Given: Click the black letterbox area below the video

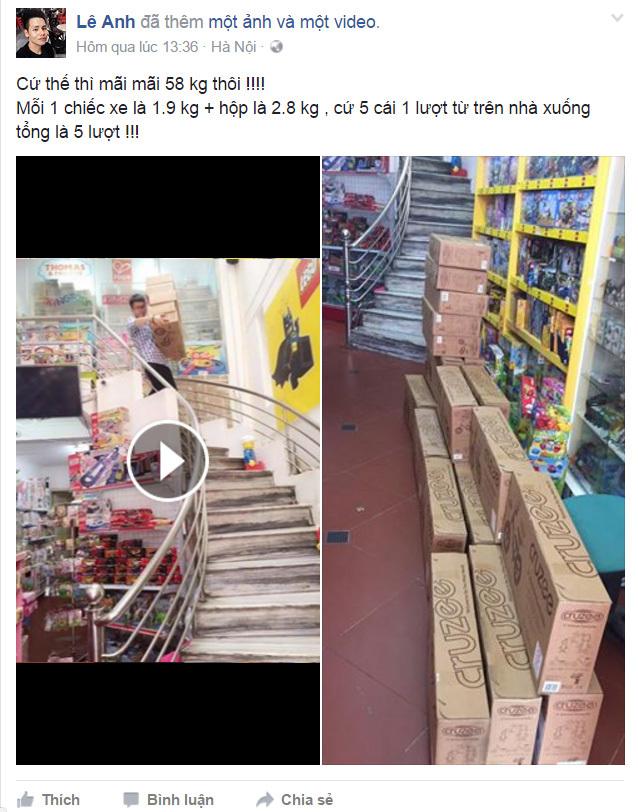Looking at the screenshot, I should (168, 714).
